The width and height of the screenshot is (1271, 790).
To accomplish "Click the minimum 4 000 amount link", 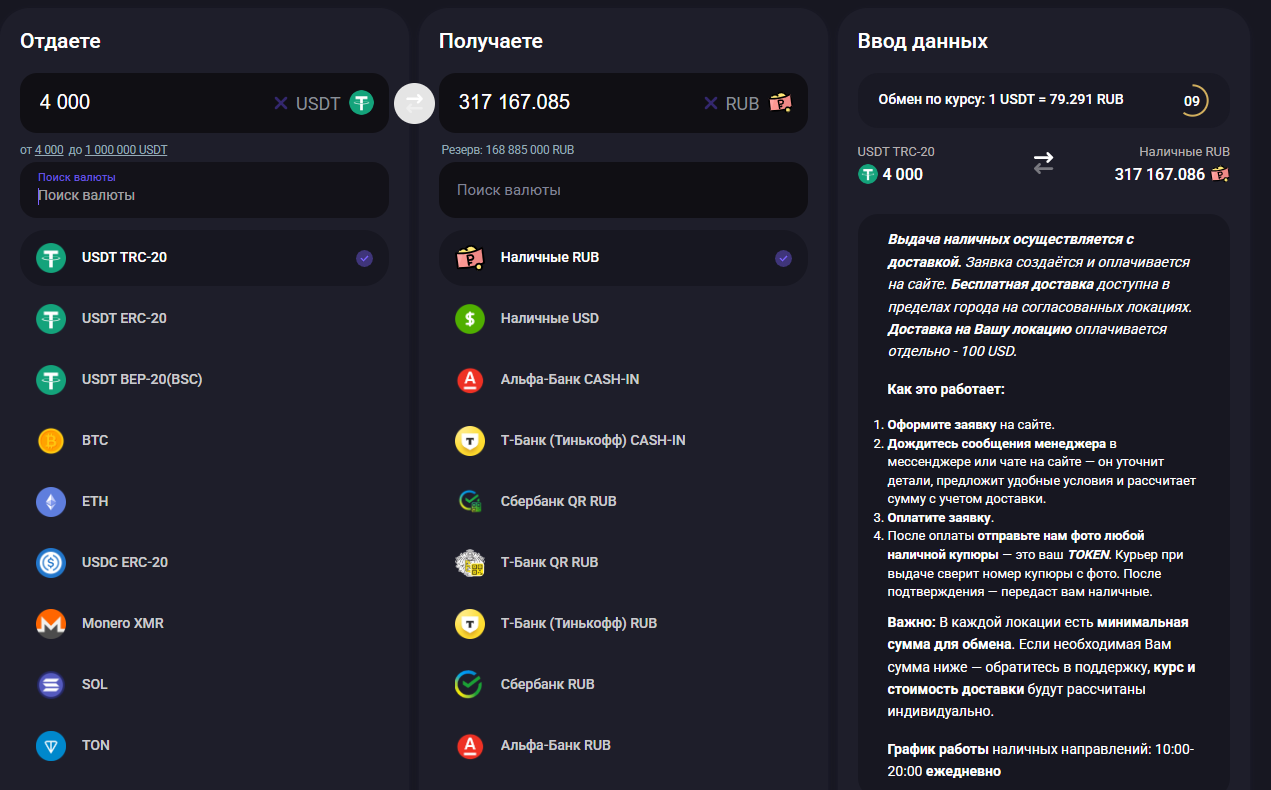I will (x=49, y=150).
